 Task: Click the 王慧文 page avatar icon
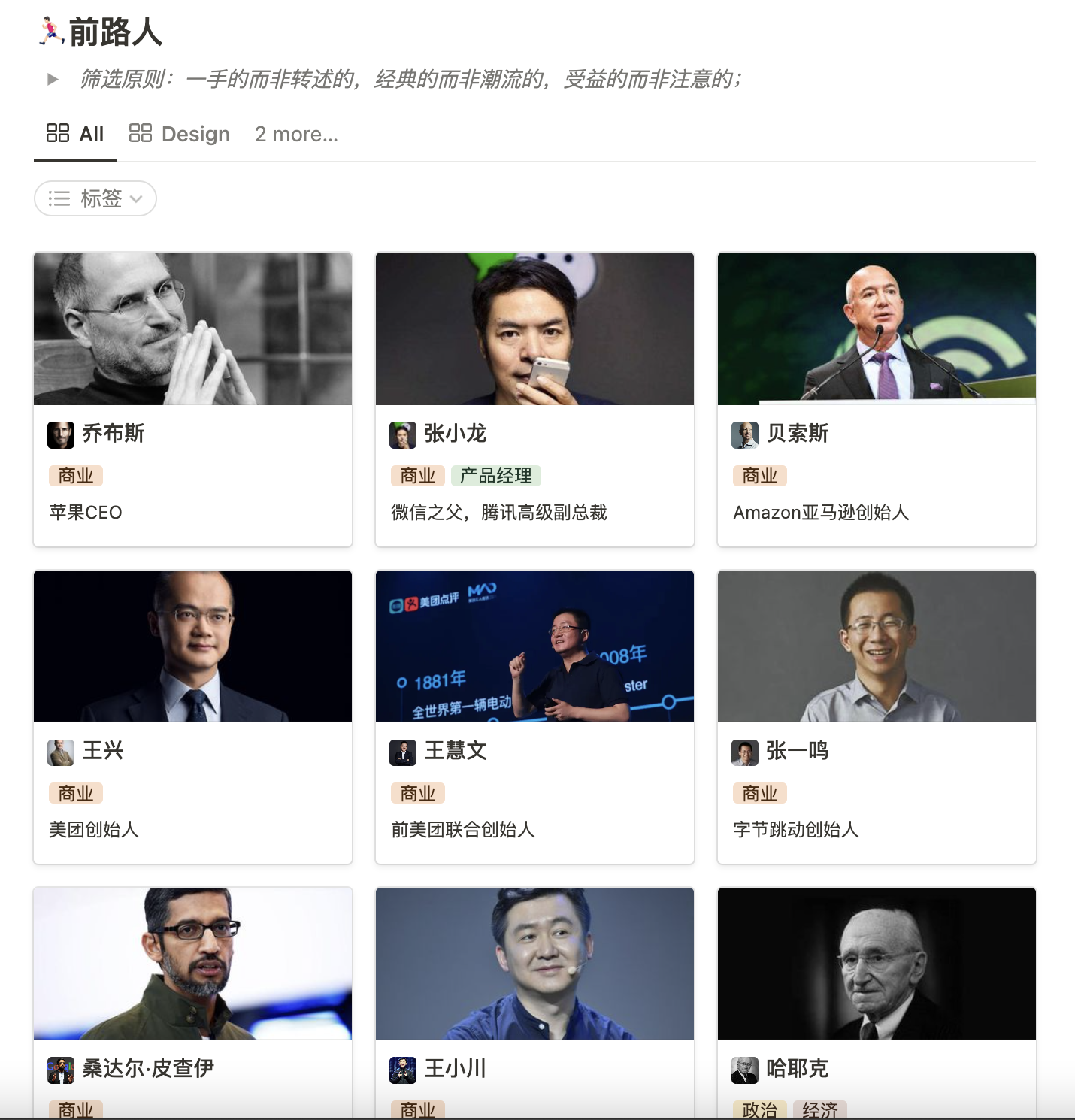pos(403,752)
